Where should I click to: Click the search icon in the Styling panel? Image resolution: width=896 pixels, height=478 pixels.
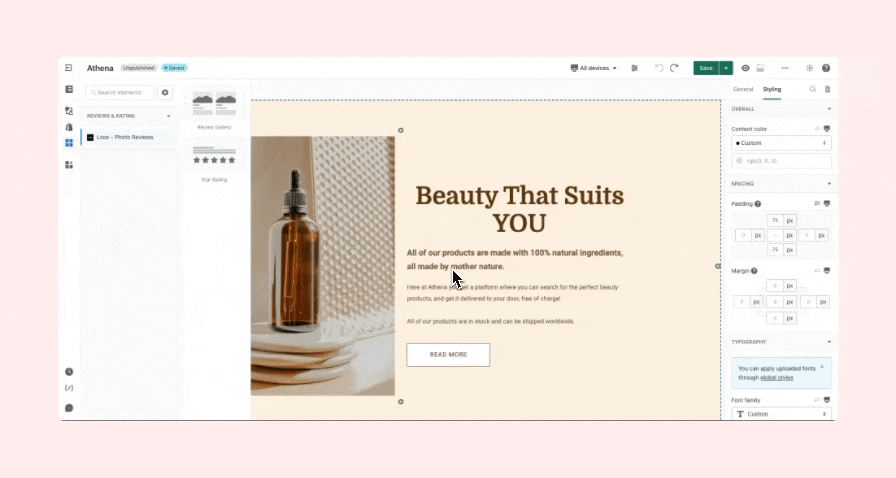coord(813,89)
